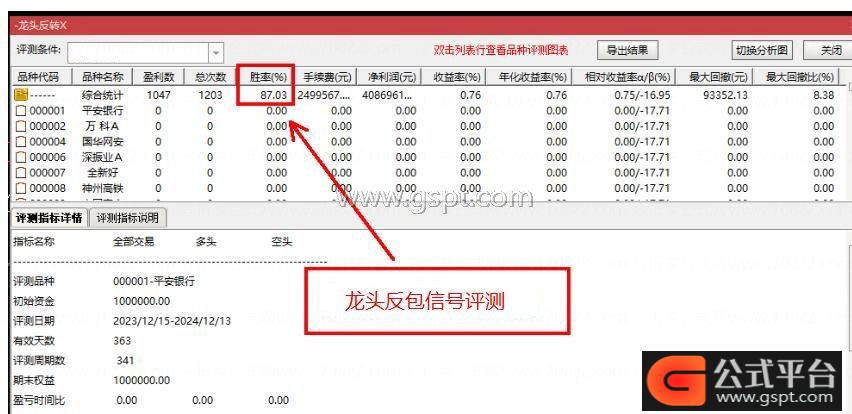Click the 空头 column label
This screenshot has width=852, height=414.
click(x=282, y=242)
